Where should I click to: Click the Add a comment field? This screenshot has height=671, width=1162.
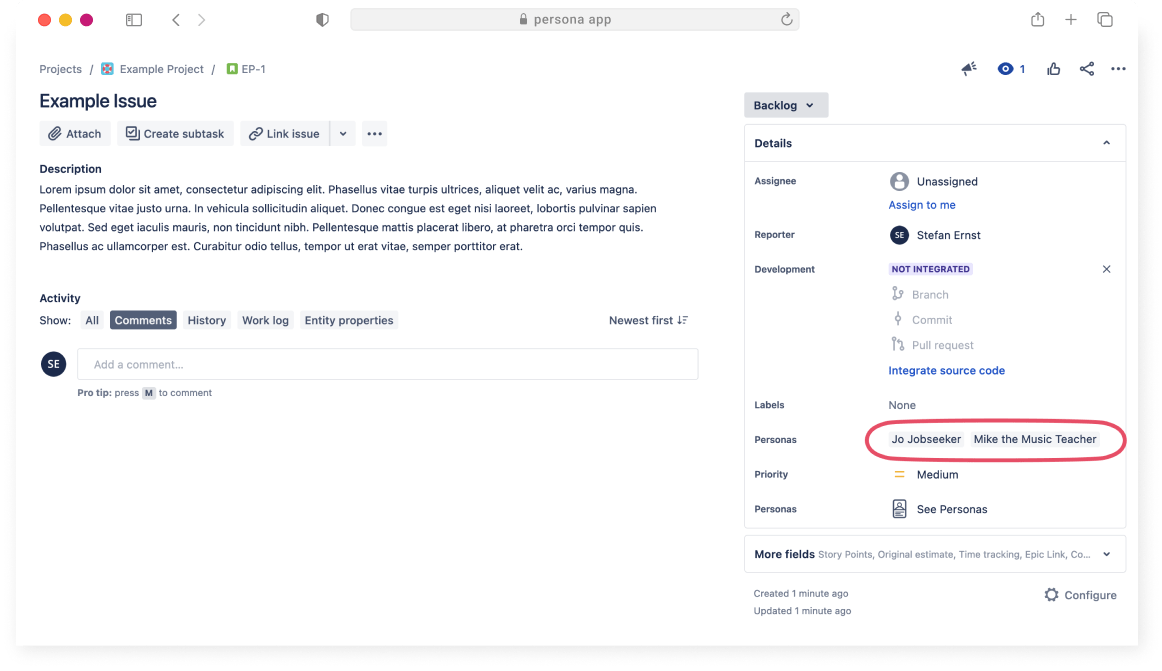[387, 364]
